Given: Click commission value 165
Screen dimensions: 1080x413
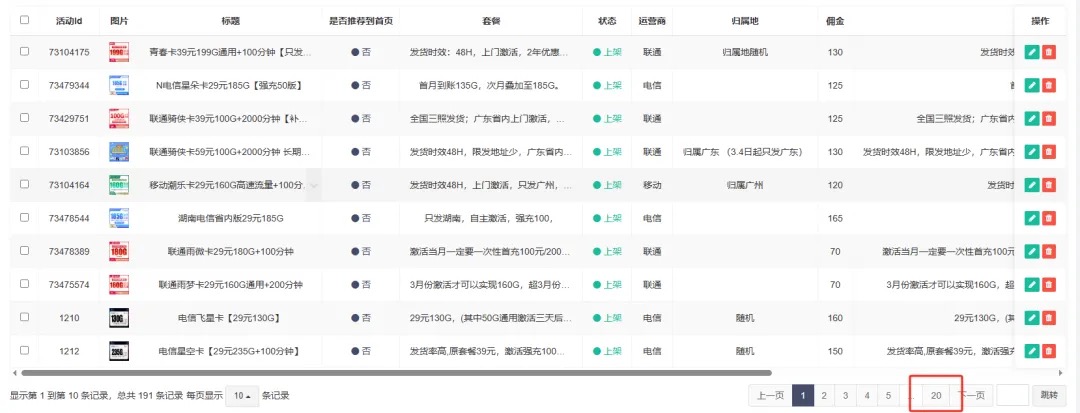Looking at the screenshot, I should tap(835, 218).
